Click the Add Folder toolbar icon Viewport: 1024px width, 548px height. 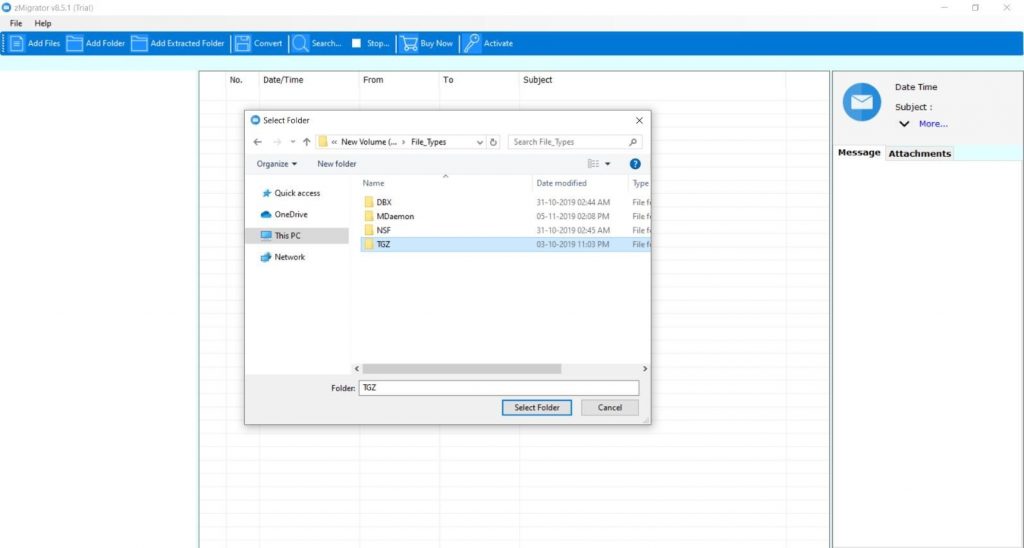pyautogui.click(x=75, y=44)
